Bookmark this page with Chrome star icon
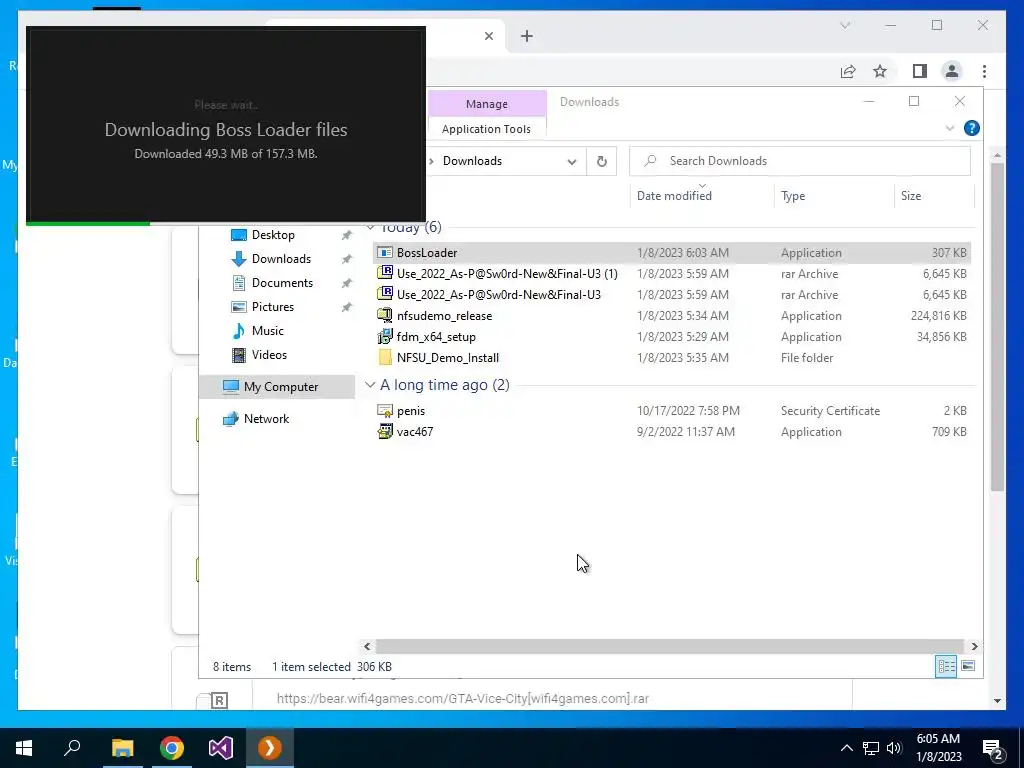 (880, 71)
